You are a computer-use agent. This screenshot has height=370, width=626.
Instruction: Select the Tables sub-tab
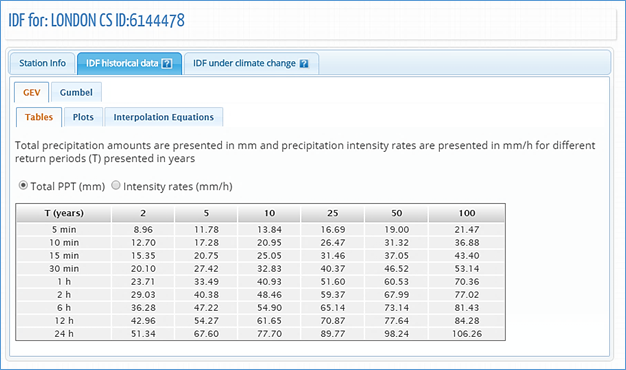[x=39, y=117]
